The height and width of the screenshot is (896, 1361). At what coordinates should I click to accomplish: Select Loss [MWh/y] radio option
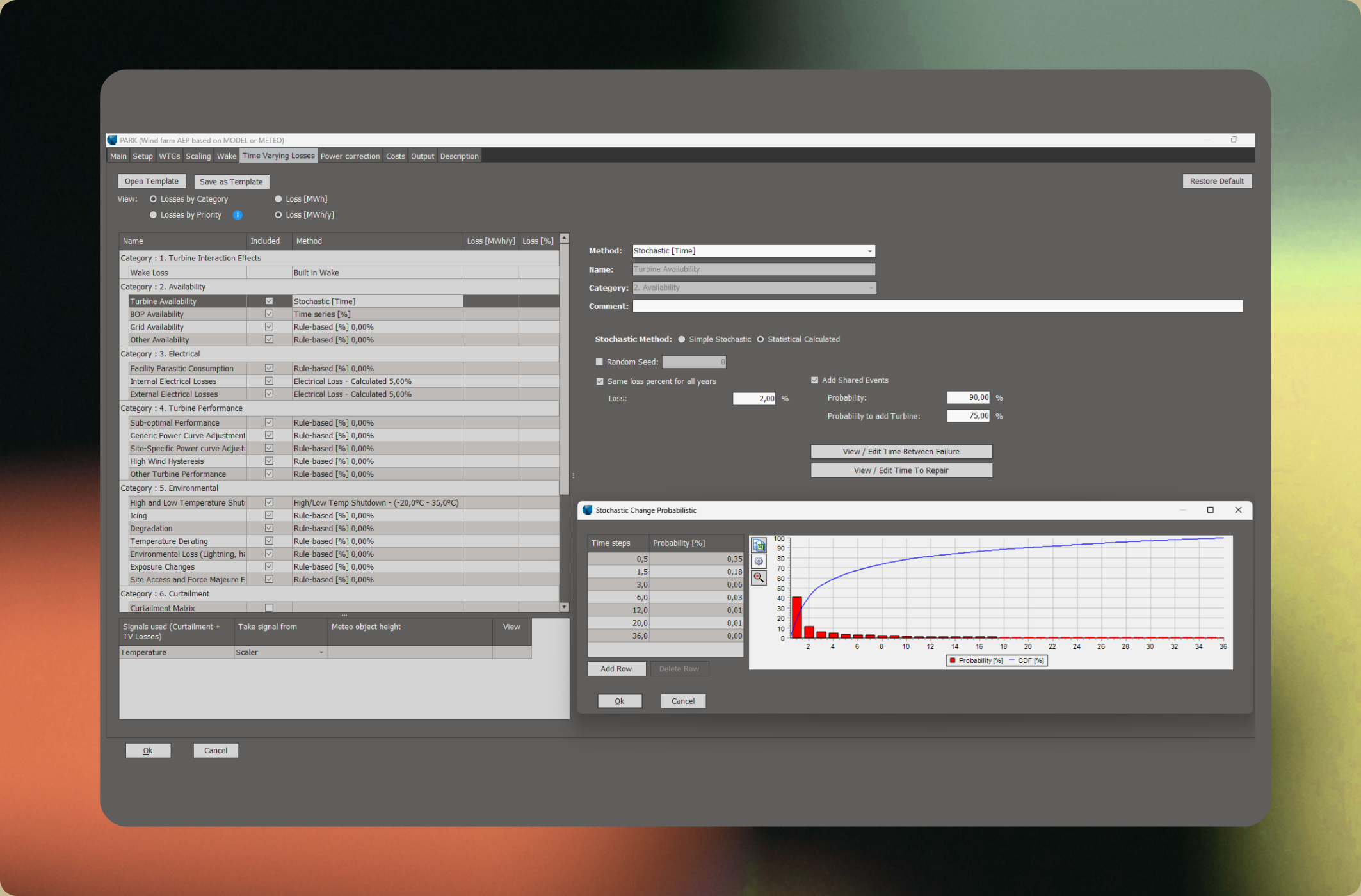[x=278, y=215]
